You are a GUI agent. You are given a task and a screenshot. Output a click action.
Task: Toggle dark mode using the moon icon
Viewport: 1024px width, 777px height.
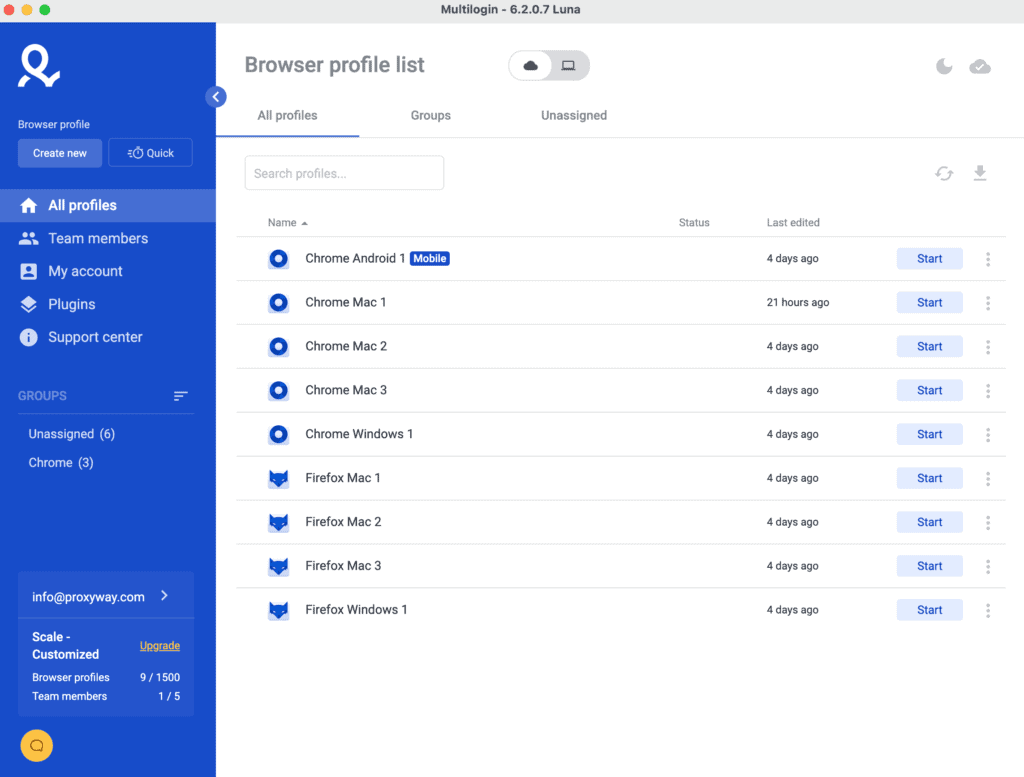point(944,66)
